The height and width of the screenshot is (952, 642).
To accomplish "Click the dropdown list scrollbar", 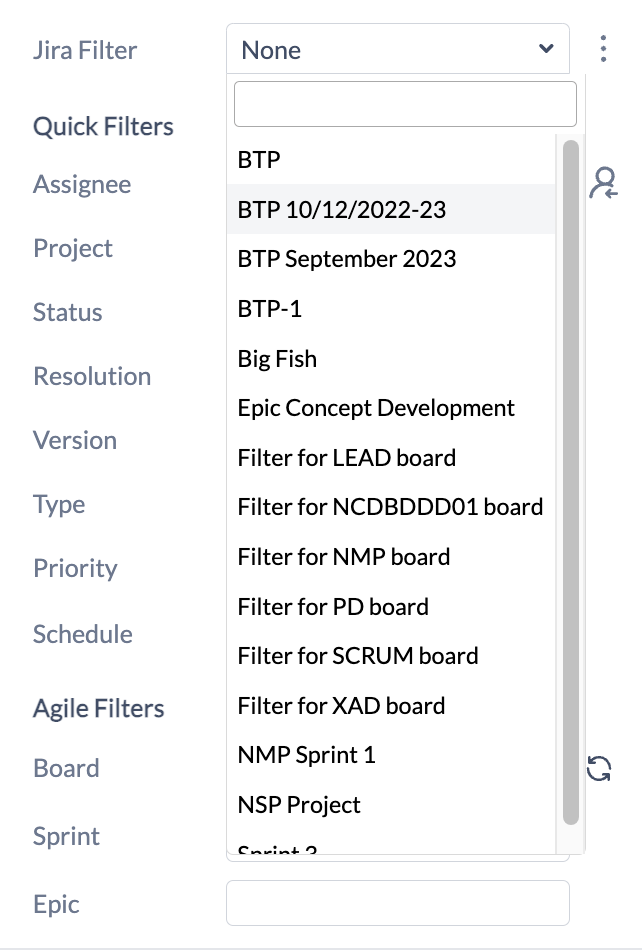I will tap(571, 480).
